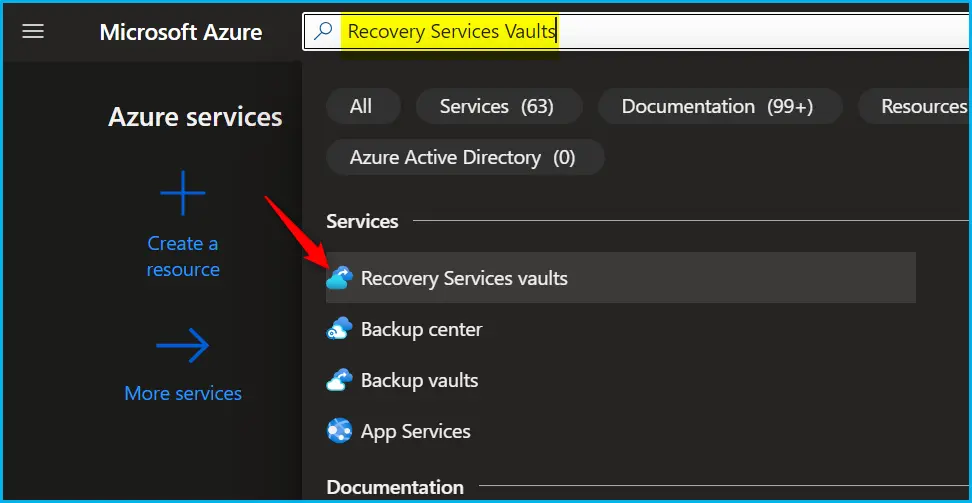
Task: Click the Documentation section heading
Action: pos(395,487)
